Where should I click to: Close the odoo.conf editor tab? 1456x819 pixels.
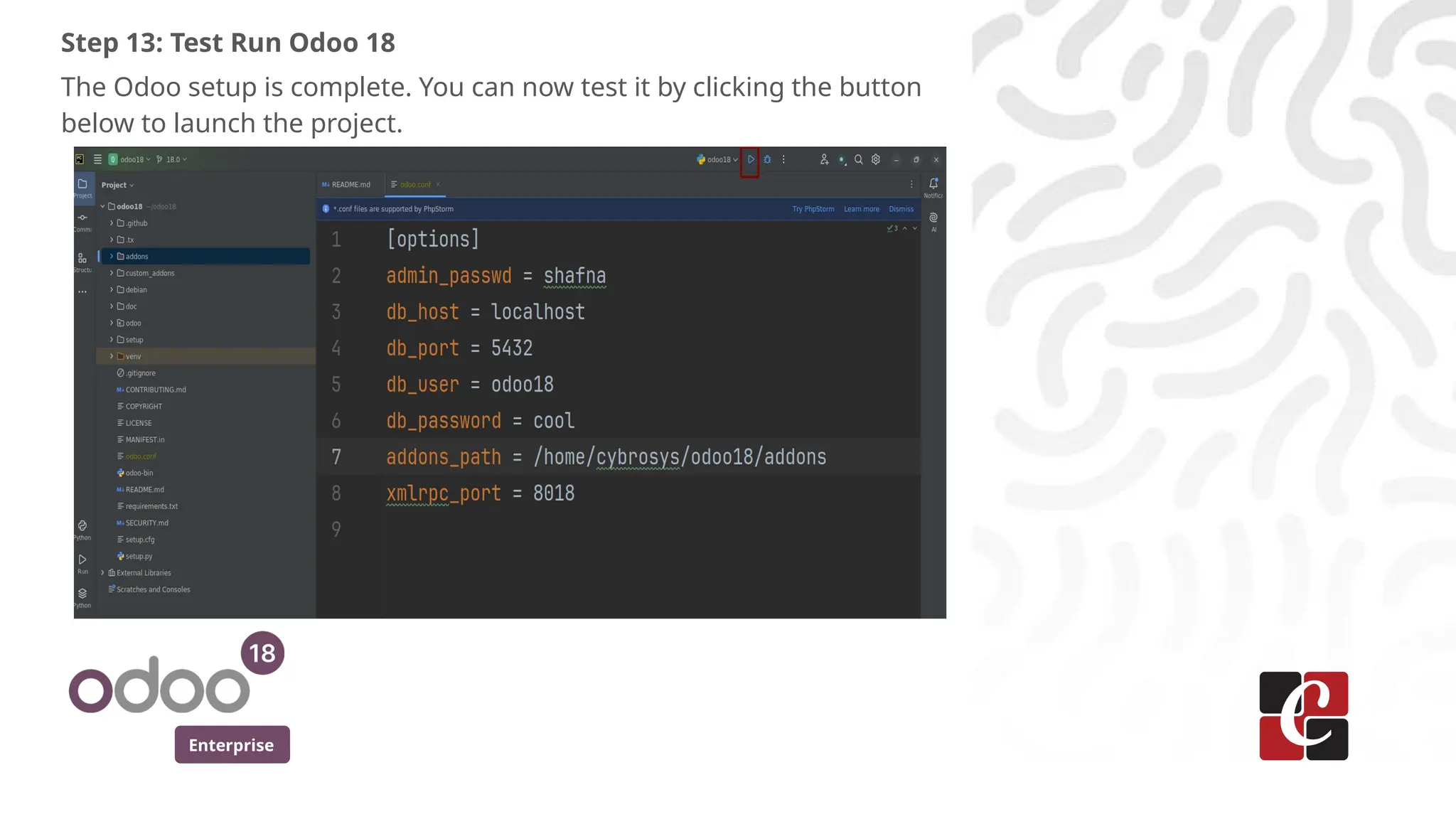click(x=438, y=185)
